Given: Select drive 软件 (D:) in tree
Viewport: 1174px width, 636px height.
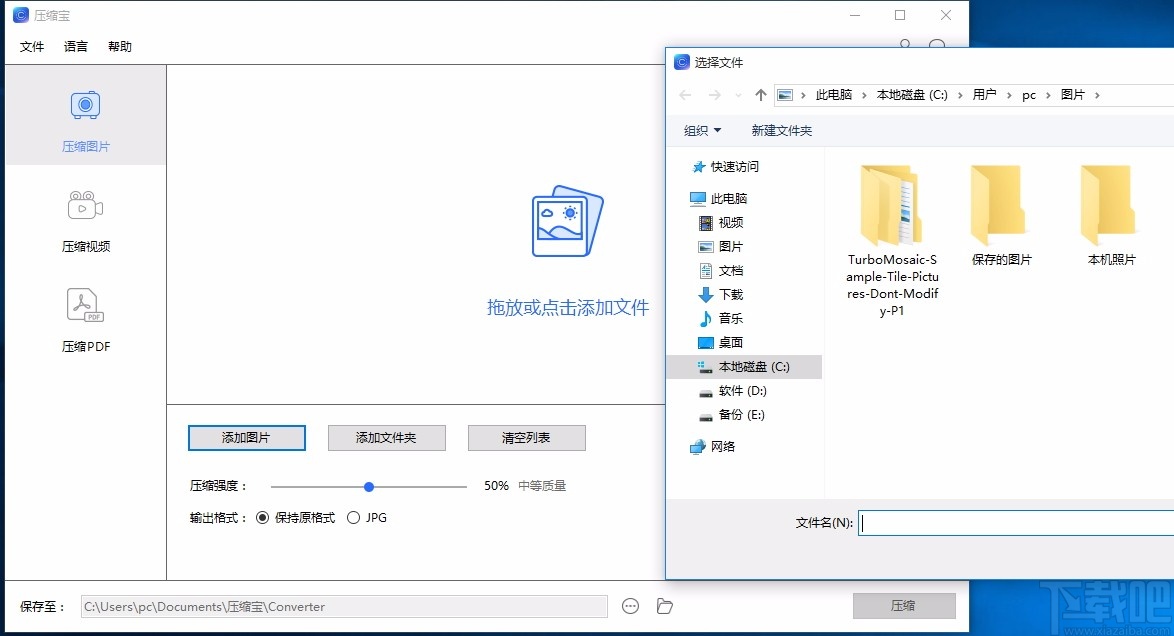Looking at the screenshot, I should [732, 390].
